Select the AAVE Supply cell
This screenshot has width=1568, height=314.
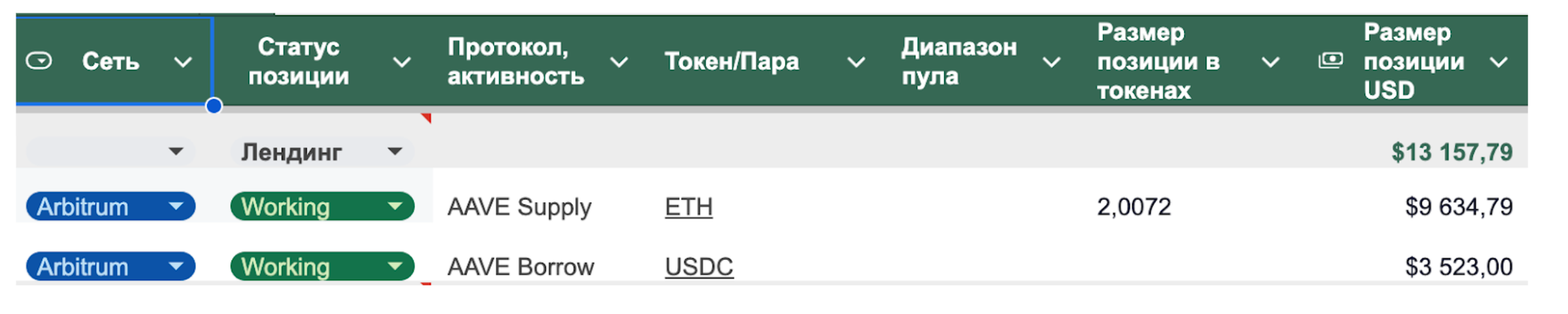click(519, 207)
